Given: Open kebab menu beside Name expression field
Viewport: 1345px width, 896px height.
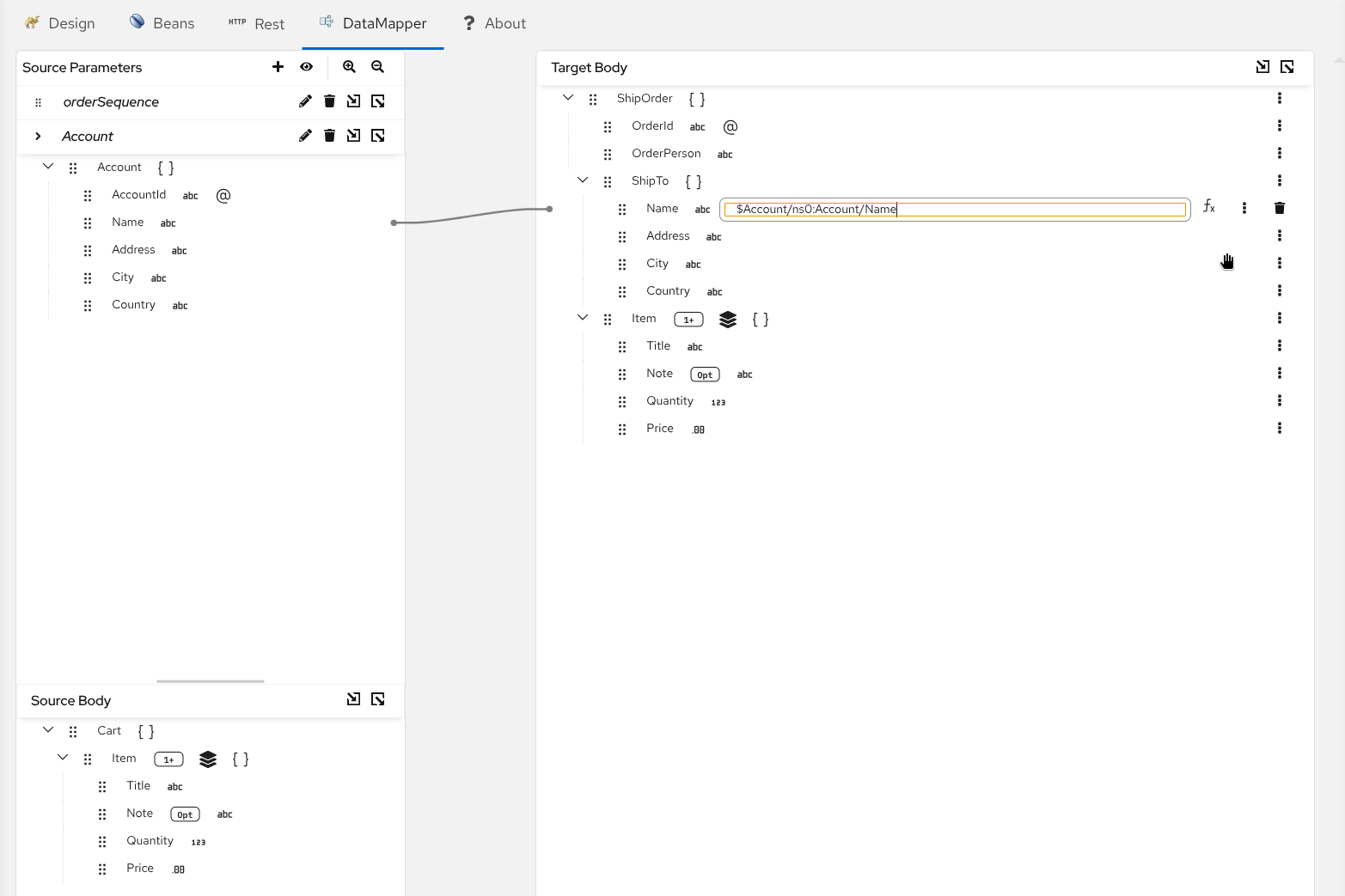Looking at the screenshot, I should (1244, 208).
